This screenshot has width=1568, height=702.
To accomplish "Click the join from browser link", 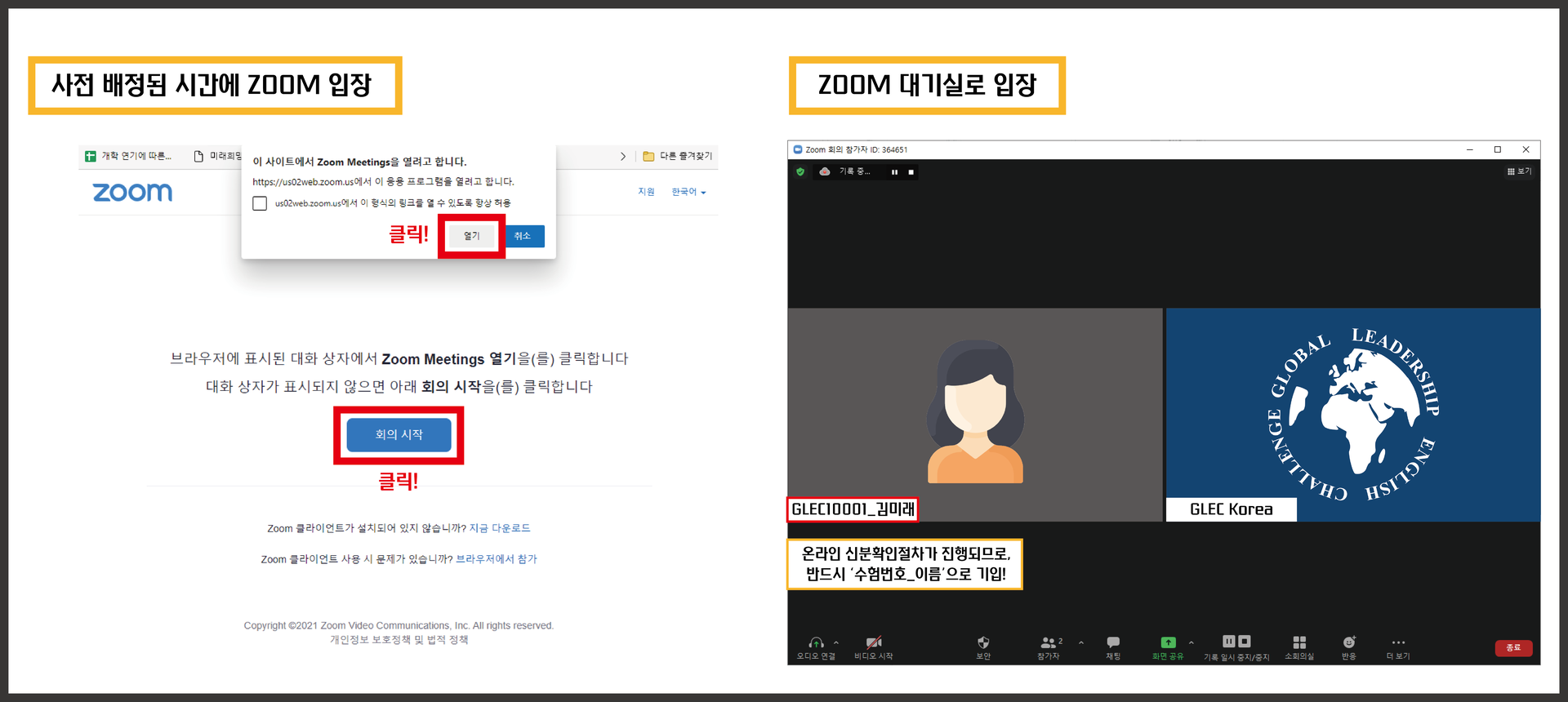I will click(x=497, y=559).
